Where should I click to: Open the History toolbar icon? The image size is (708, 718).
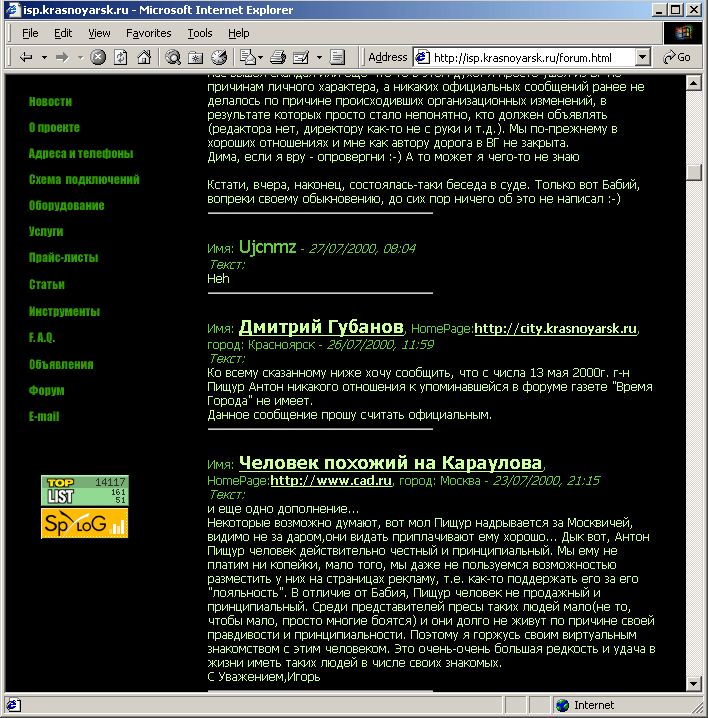pyautogui.click(x=219, y=57)
